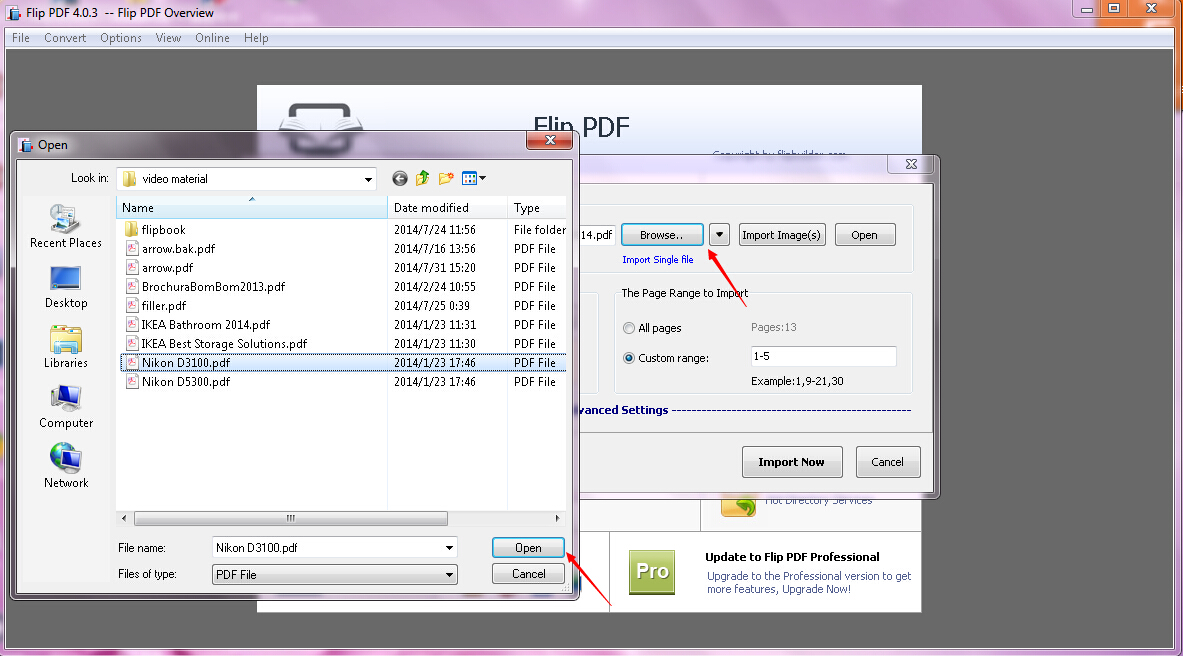The width and height of the screenshot is (1183, 656).
Task: Click Cancel in the Open file dialog
Action: pyautogui.click(x=528, y=574)
